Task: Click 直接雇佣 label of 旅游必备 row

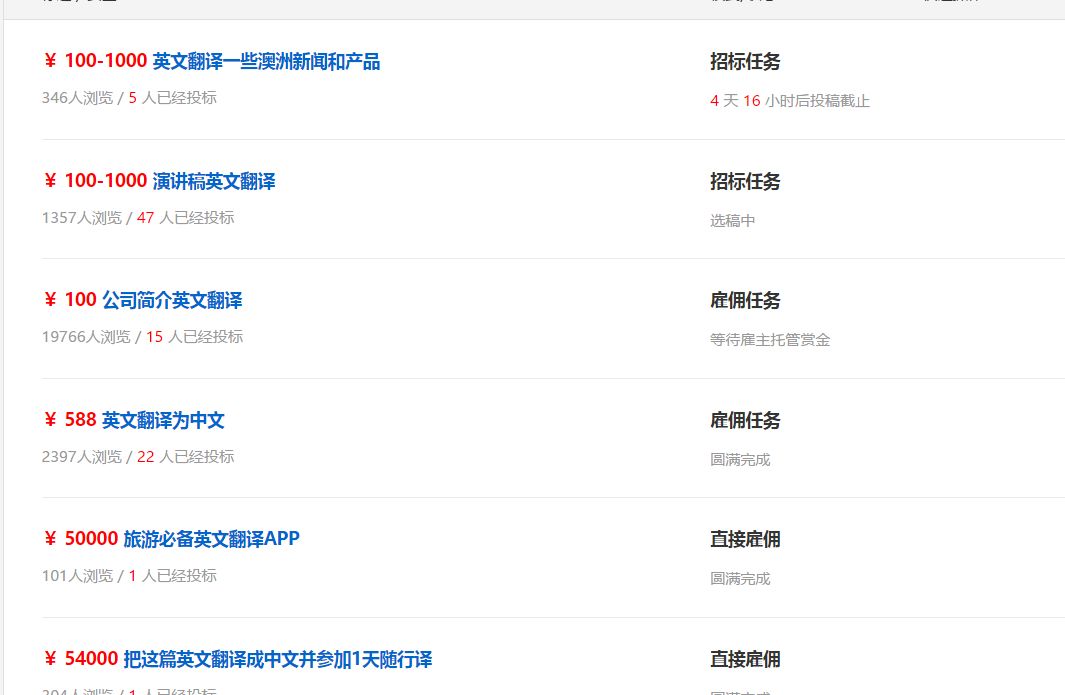Action: point(745,539)
